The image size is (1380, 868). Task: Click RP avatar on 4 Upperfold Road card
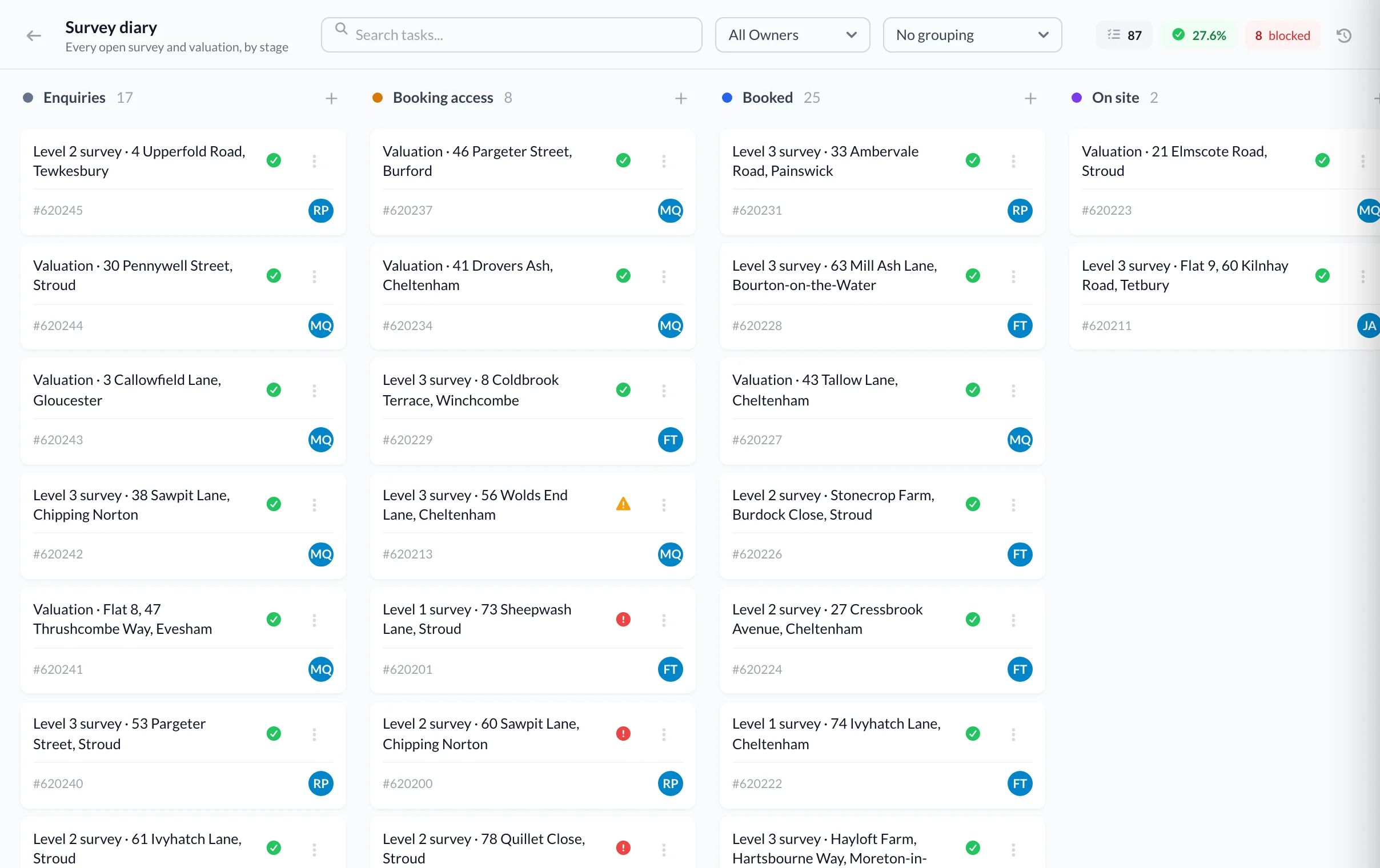(320, 210)
